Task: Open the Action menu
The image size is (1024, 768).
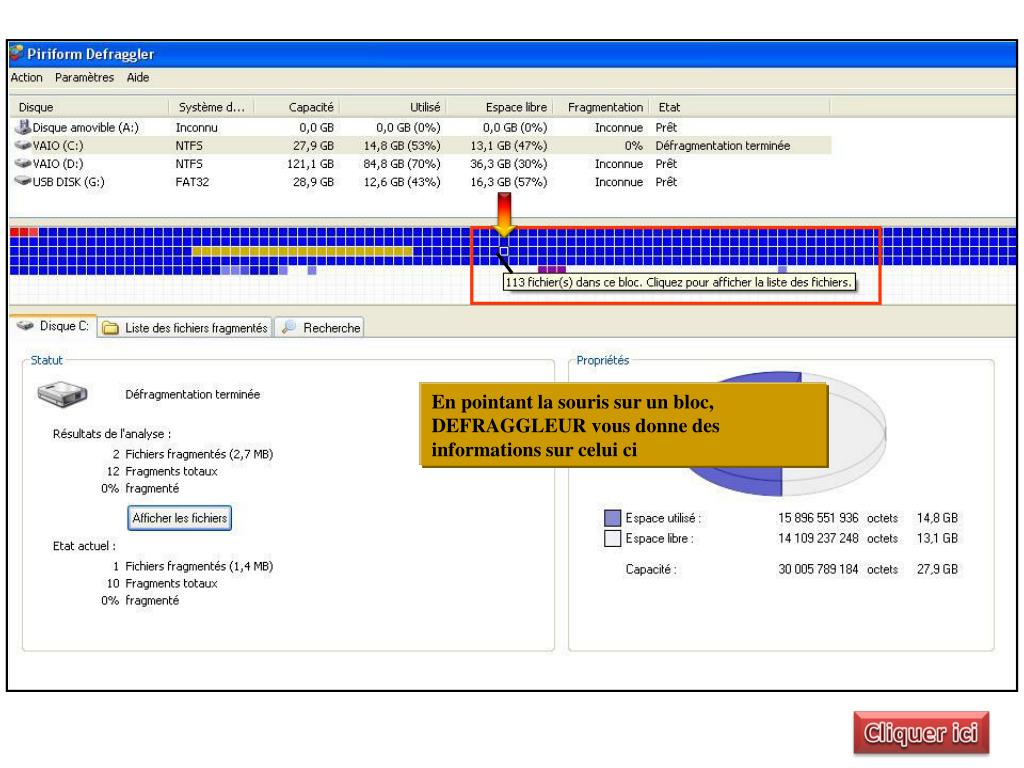Action: 28,79
